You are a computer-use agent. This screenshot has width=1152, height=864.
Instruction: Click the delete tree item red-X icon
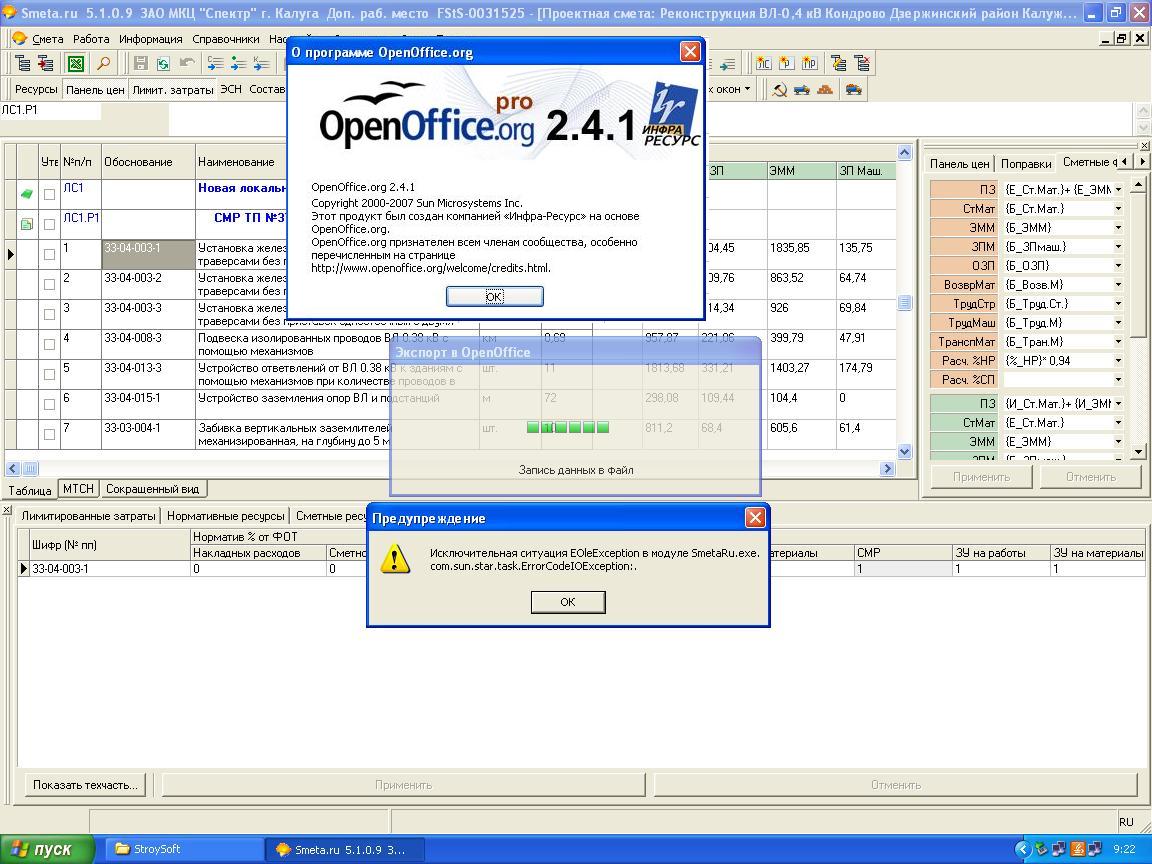point(862,64)
